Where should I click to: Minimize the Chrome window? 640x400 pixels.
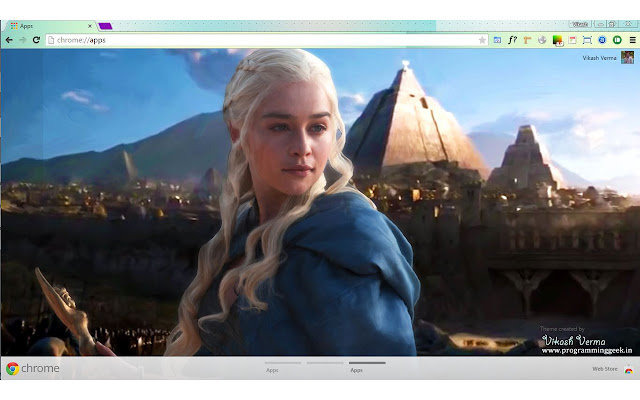point(600,24)
